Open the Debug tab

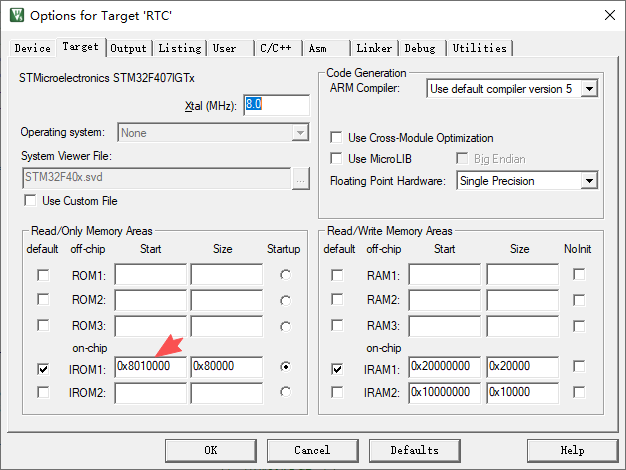(422, 48)
